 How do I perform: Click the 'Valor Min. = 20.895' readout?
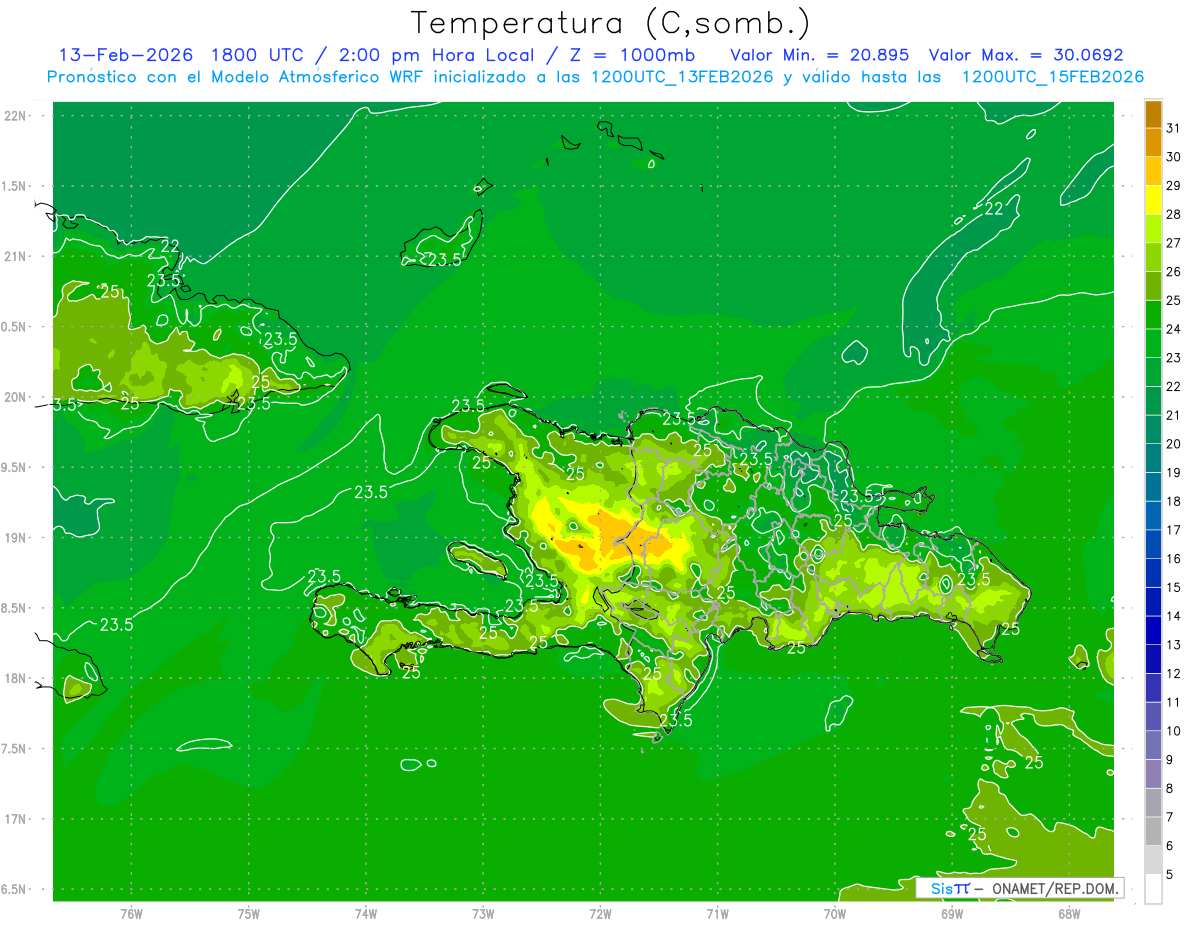pyautogui.click(x=820, y=55)
